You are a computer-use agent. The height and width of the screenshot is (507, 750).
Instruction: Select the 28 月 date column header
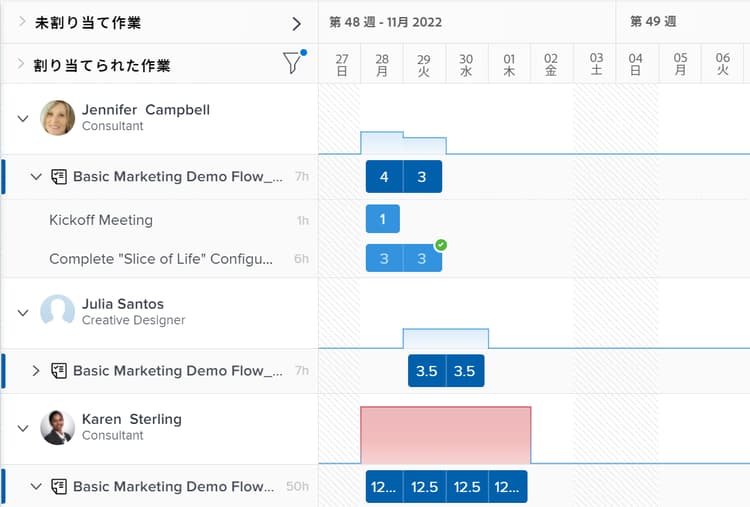click(382, 64)
